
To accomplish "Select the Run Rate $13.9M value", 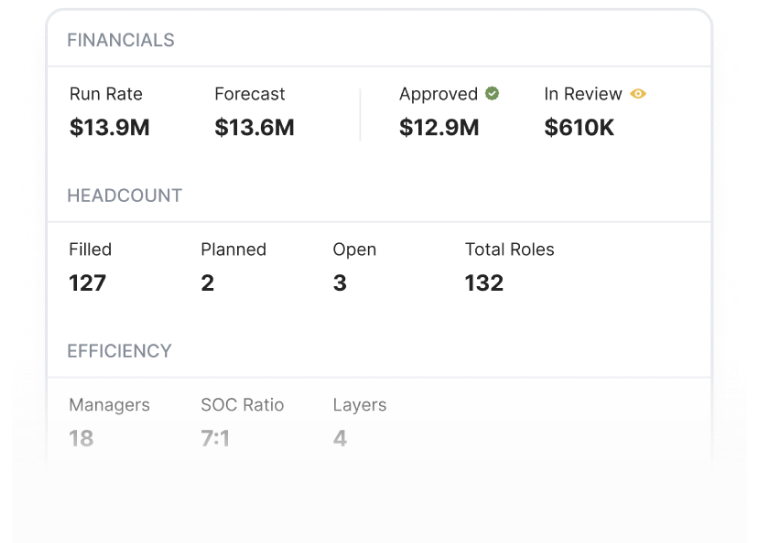I will pyautogui.click(x=109, y=127).
